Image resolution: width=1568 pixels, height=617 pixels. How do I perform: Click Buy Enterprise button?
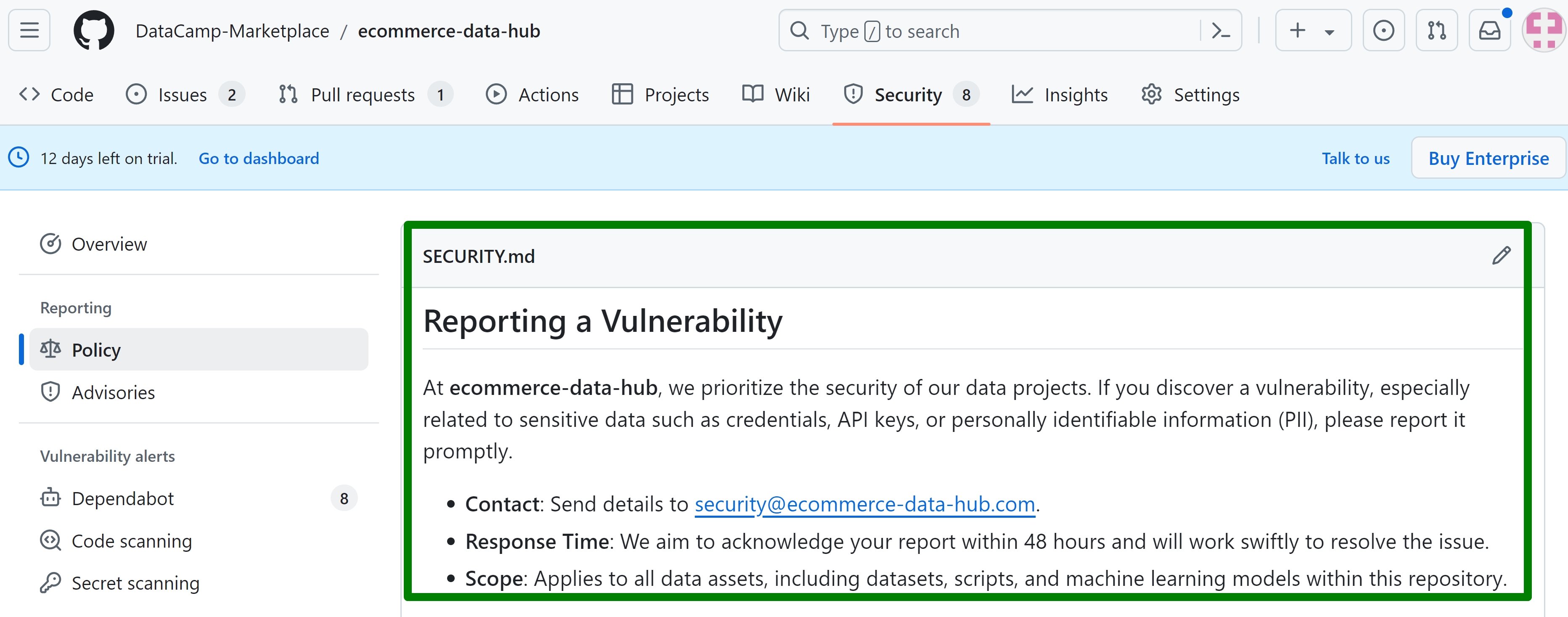(x=1488, y=158)
